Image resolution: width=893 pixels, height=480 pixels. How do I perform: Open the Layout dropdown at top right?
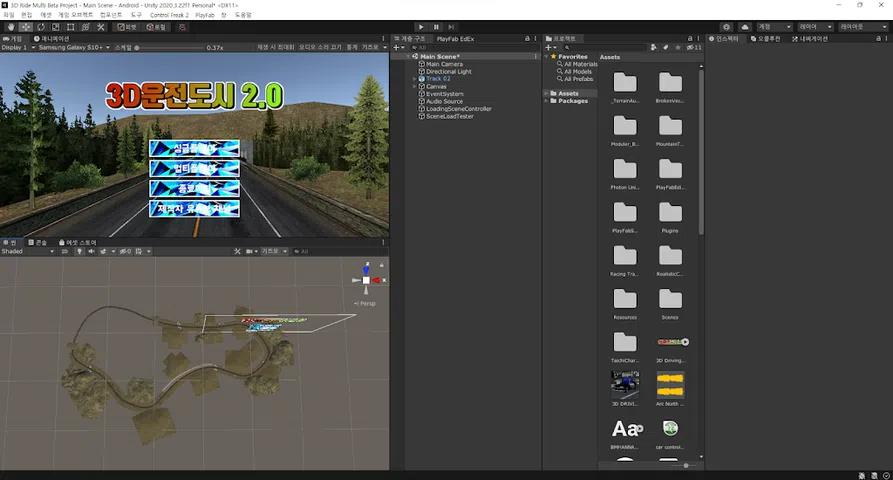point(864,27)
